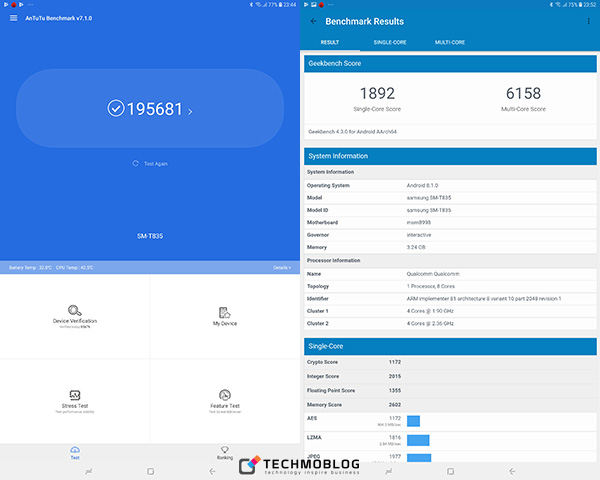600x480 pixels.
Task: Switch to the SINGLE-CORE tab
Action: [390, 42]
